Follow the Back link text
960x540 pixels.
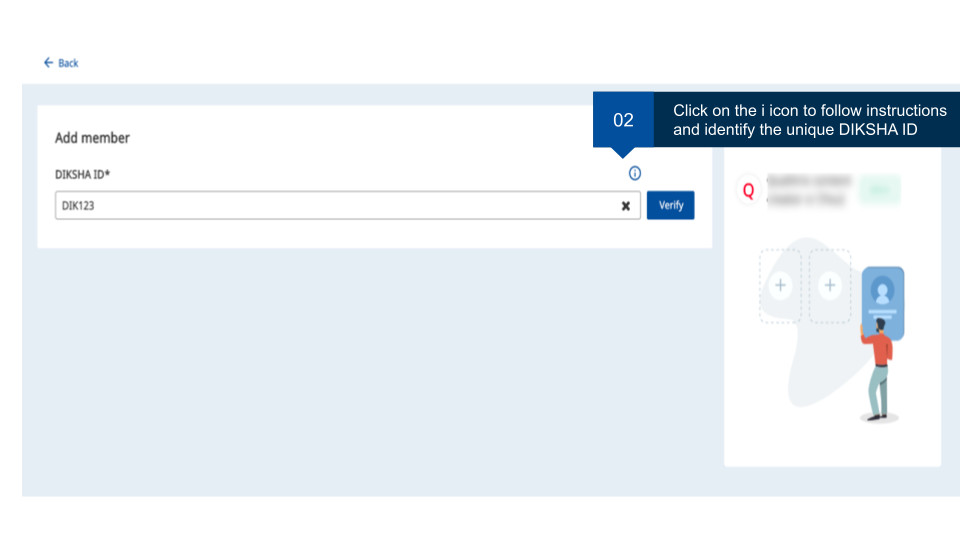68,63
